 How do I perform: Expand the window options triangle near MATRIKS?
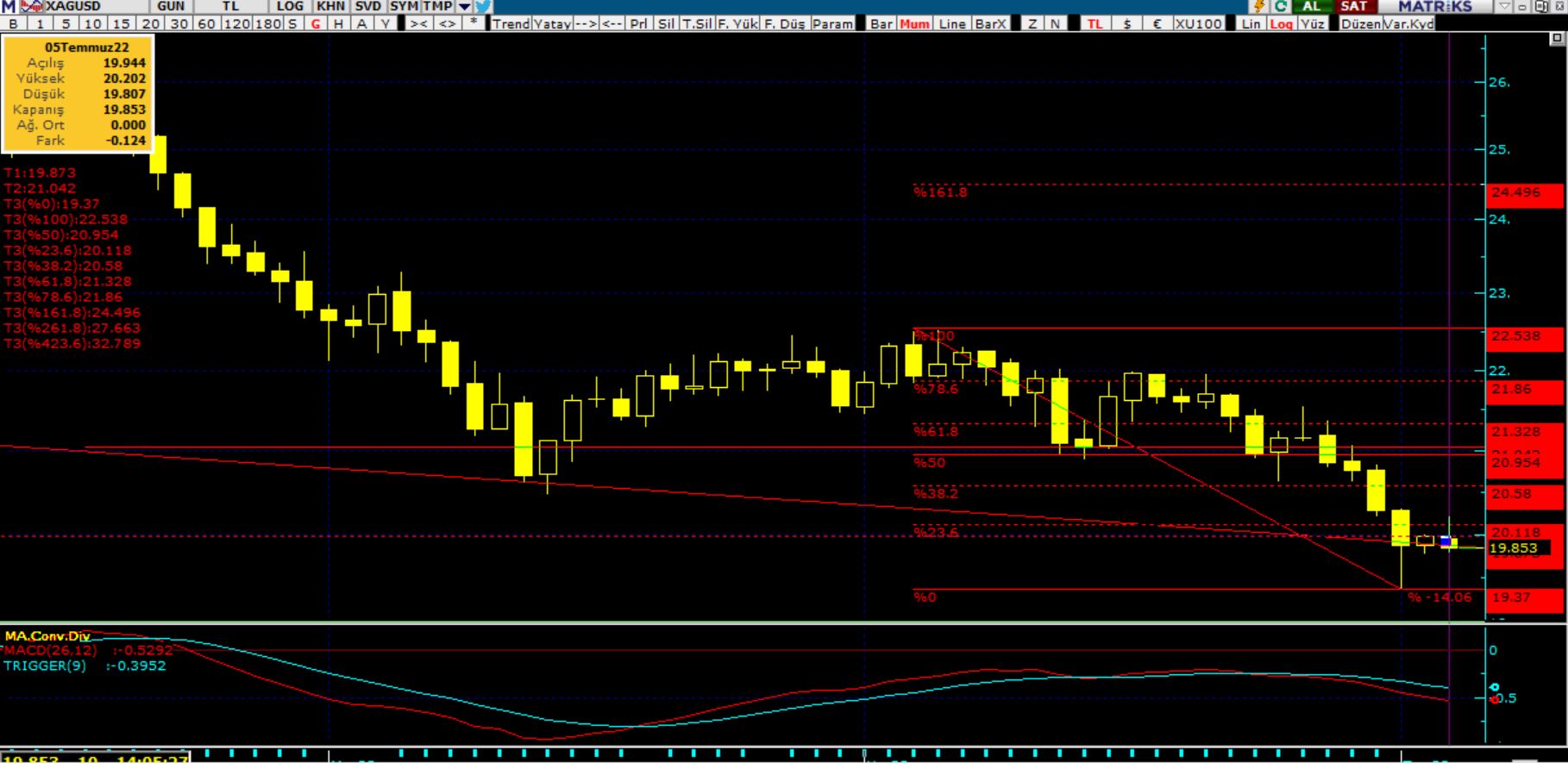[x=1504, y=6]
